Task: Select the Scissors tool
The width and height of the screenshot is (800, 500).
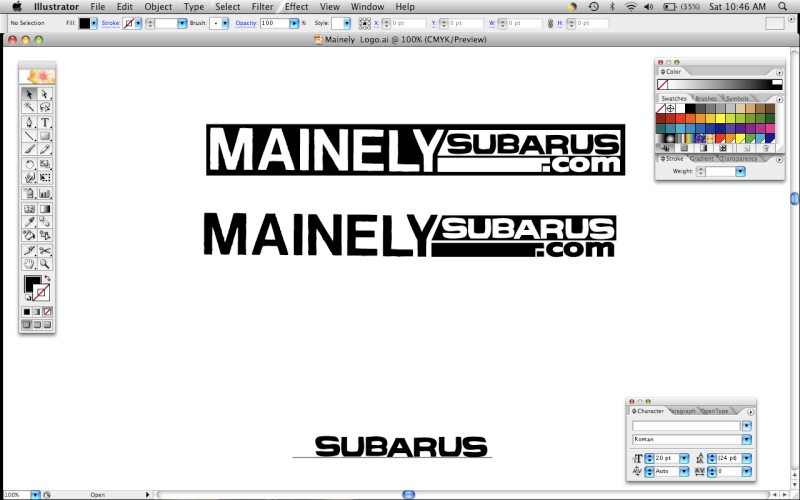Action: point(45,251)
